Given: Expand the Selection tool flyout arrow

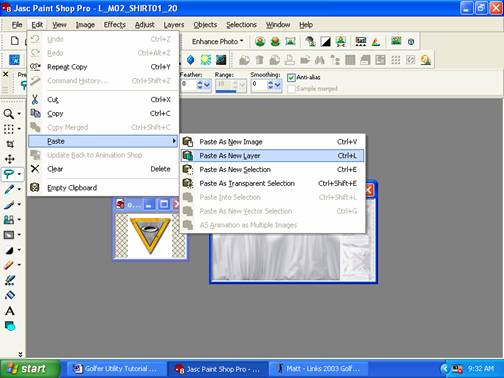Looking at the screenshot, I should [x=19, y=129].
